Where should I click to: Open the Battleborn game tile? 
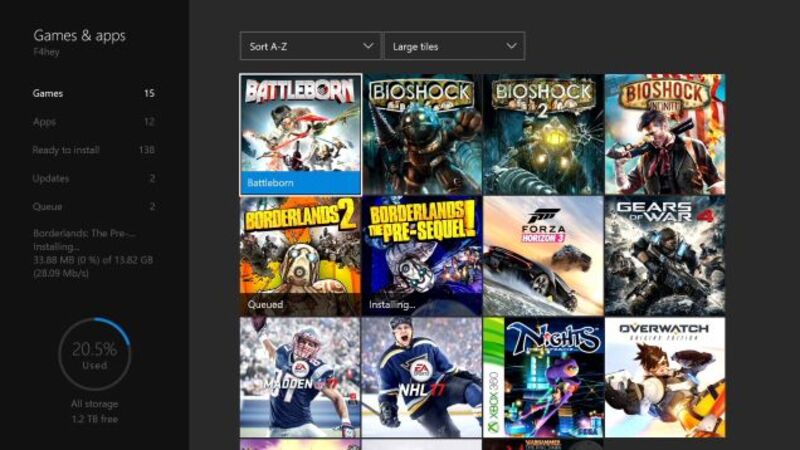coord(300,133)
